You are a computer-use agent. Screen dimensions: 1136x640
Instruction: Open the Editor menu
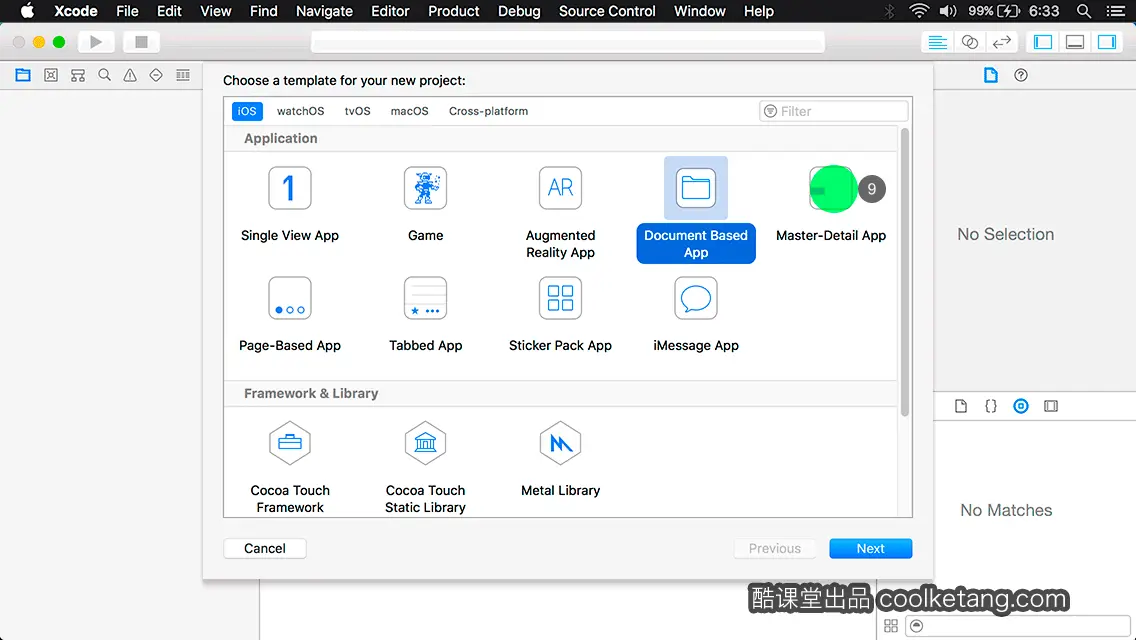[x=390, y=11]
